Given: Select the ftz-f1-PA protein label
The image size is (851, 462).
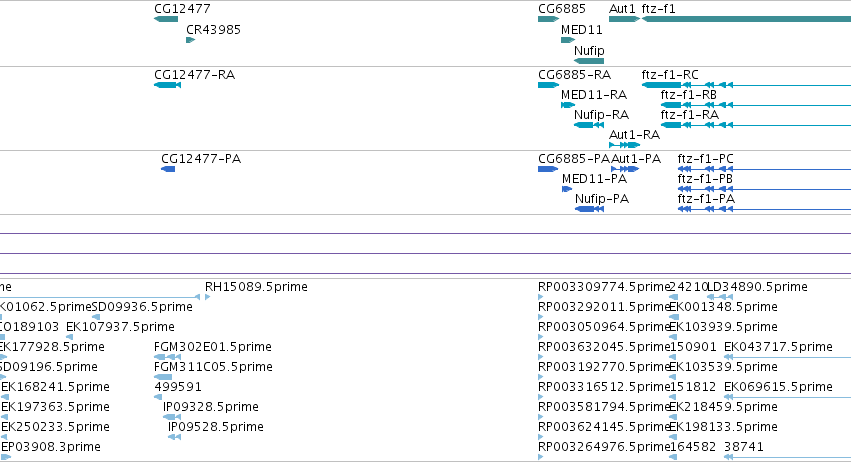Looking at the screenshot, I should pyautogui.click(x=706, y=199).
